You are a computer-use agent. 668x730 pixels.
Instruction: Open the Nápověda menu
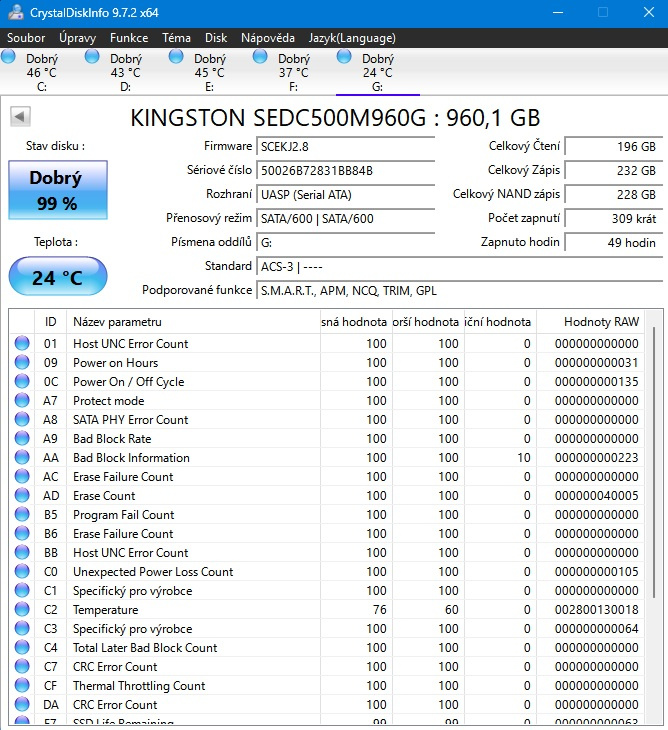tap(268, 38)
